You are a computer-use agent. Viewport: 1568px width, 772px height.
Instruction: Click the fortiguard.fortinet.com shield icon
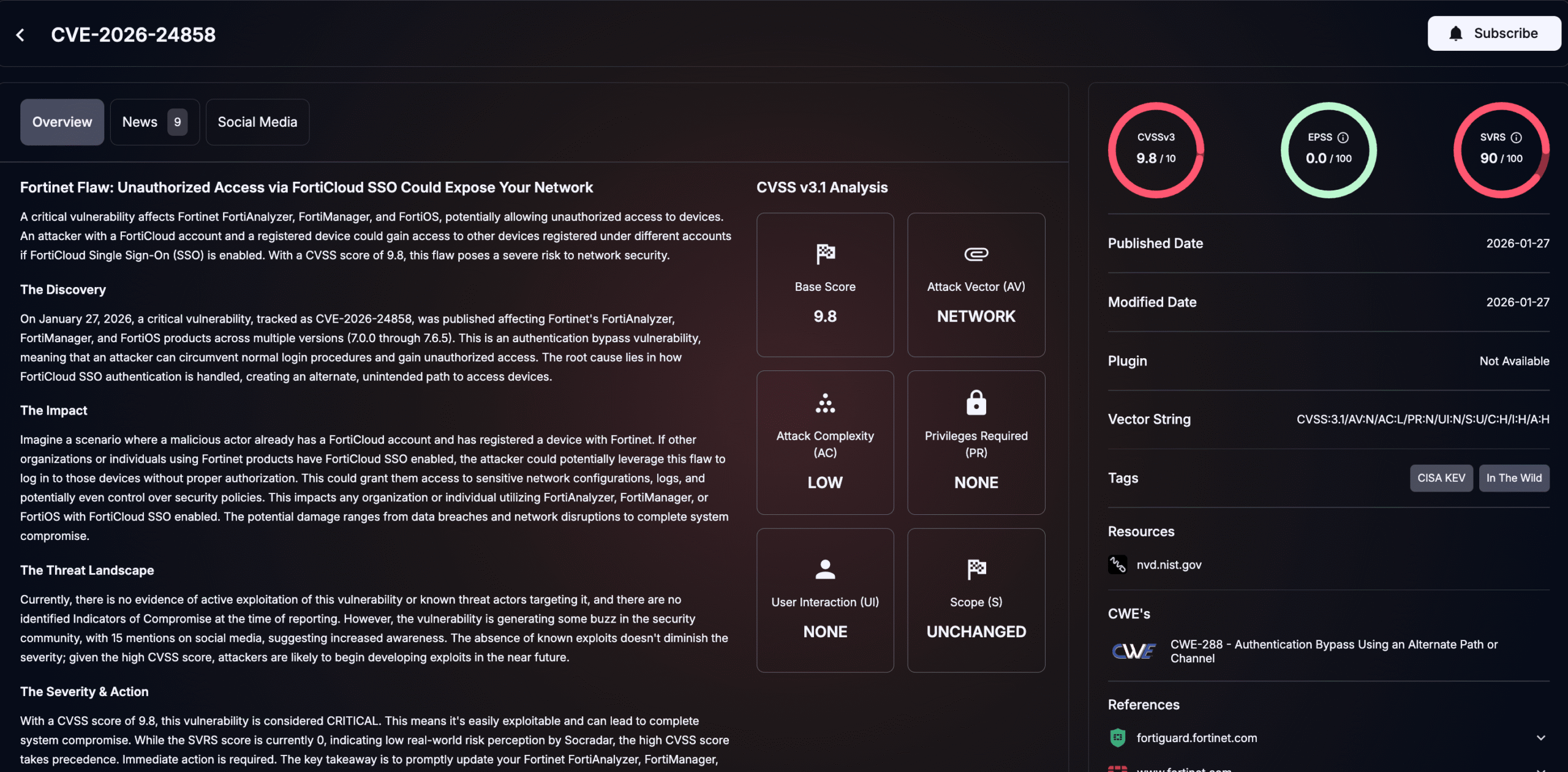(x=1117, y=738)
